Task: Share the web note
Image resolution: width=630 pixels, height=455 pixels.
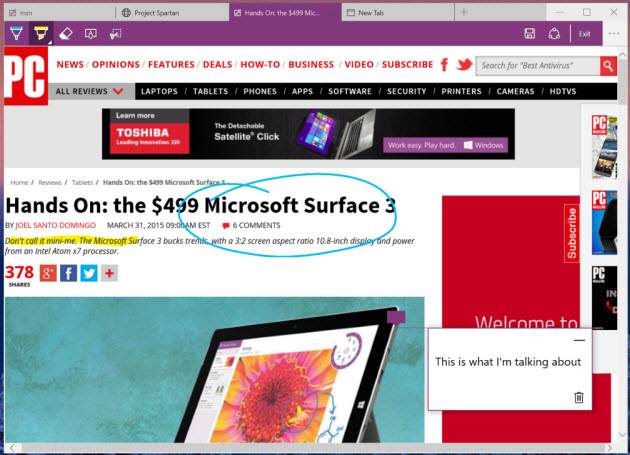Action: tap(554, 34)
